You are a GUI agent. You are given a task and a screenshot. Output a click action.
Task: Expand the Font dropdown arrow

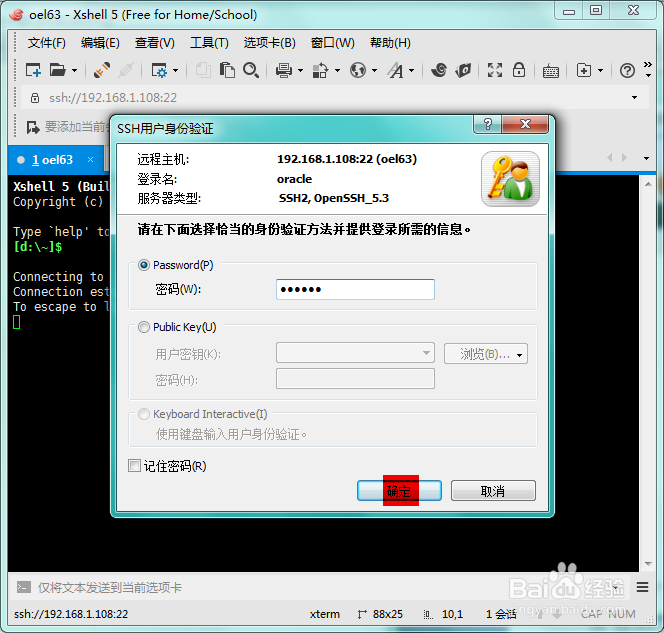click(x=412, y=70)
